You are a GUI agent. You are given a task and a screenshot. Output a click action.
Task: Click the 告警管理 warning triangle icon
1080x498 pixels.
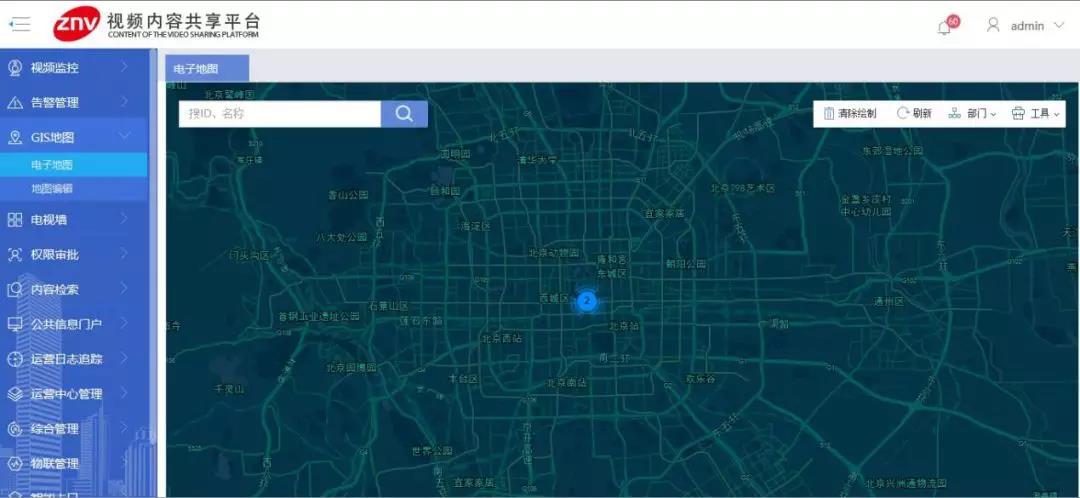tap(15, 103)
